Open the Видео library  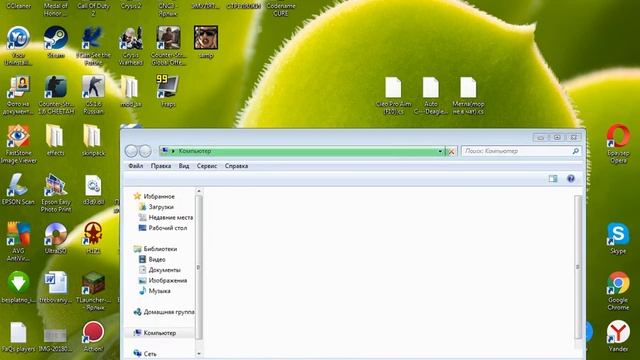pyautogui.click(x=152, y=260)
